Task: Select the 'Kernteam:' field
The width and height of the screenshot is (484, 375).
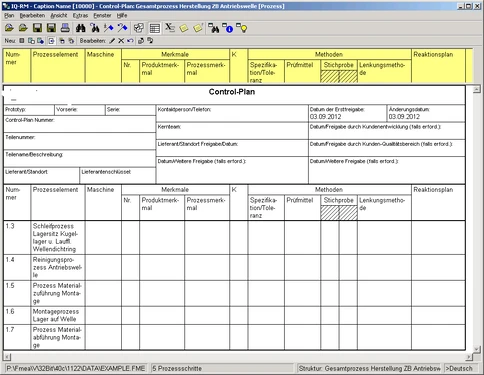Action: pos(232,131)
